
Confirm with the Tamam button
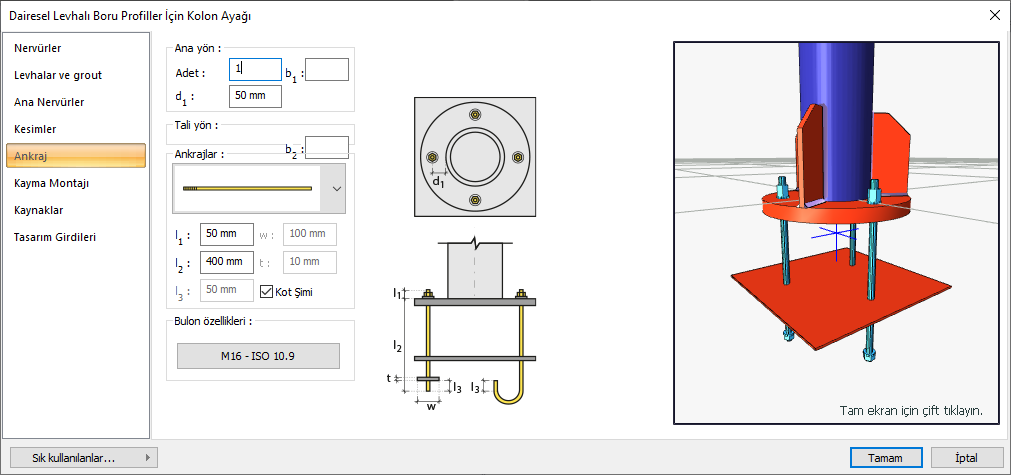885,458
